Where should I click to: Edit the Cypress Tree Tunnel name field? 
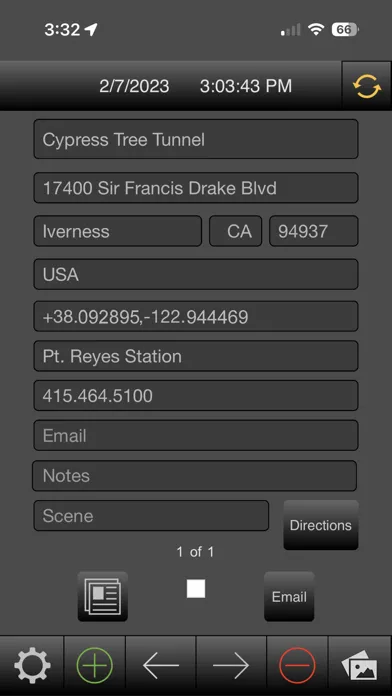tap(196, 139)
